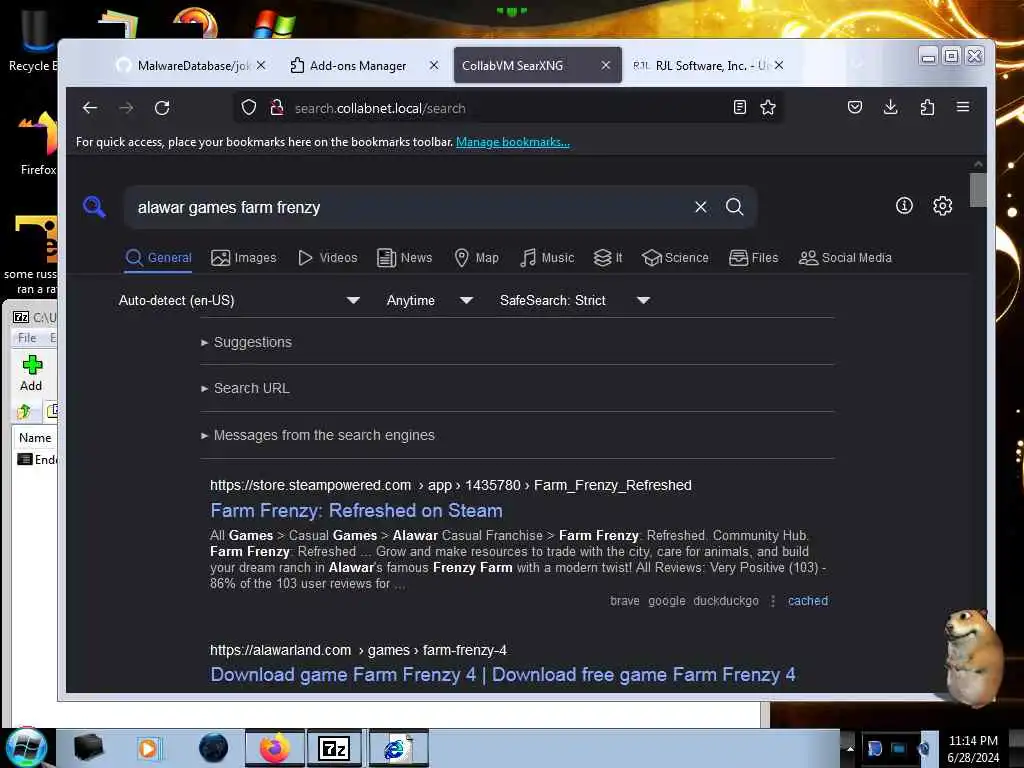Screen dimensions: 1024x768
Task: Click the media player taskbar icon
Action: (x=148, y=748)
